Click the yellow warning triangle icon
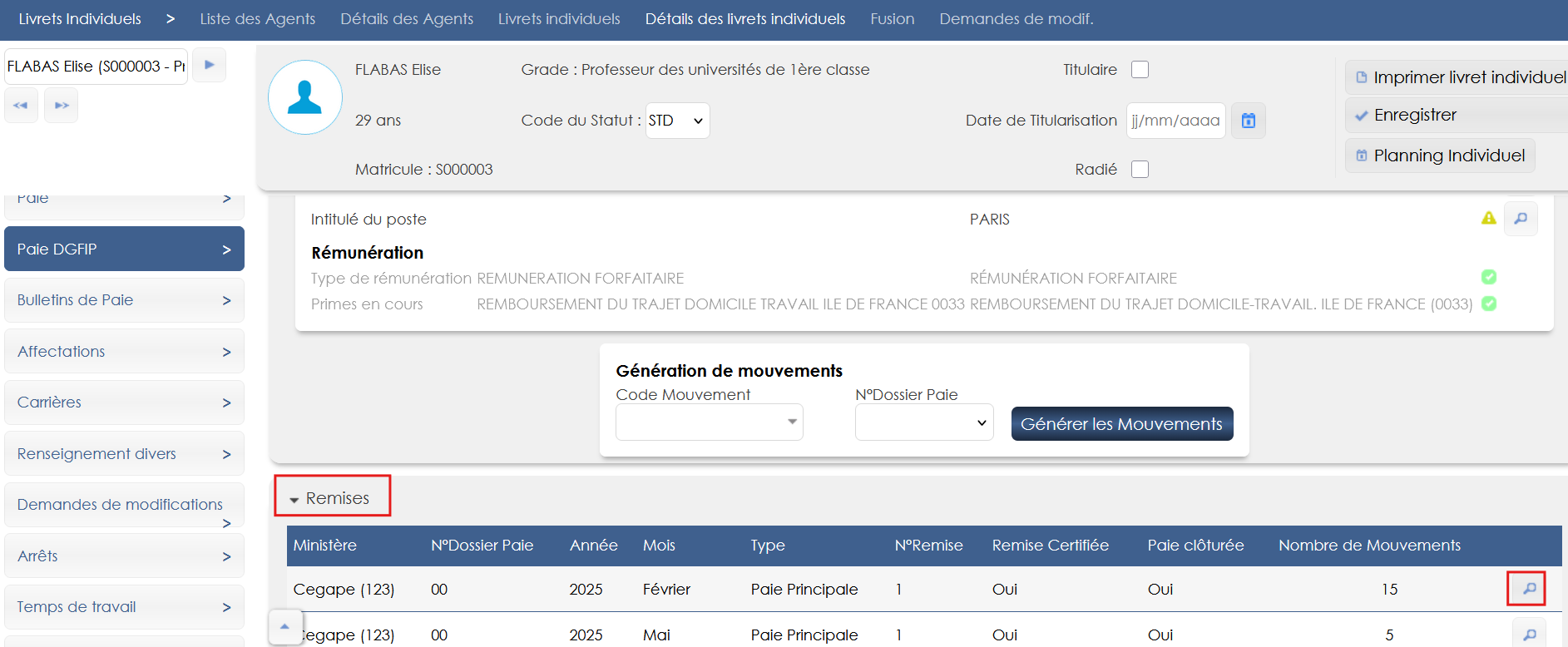The width and height of the screenshot is (1568, 647). pos(1488,218)
